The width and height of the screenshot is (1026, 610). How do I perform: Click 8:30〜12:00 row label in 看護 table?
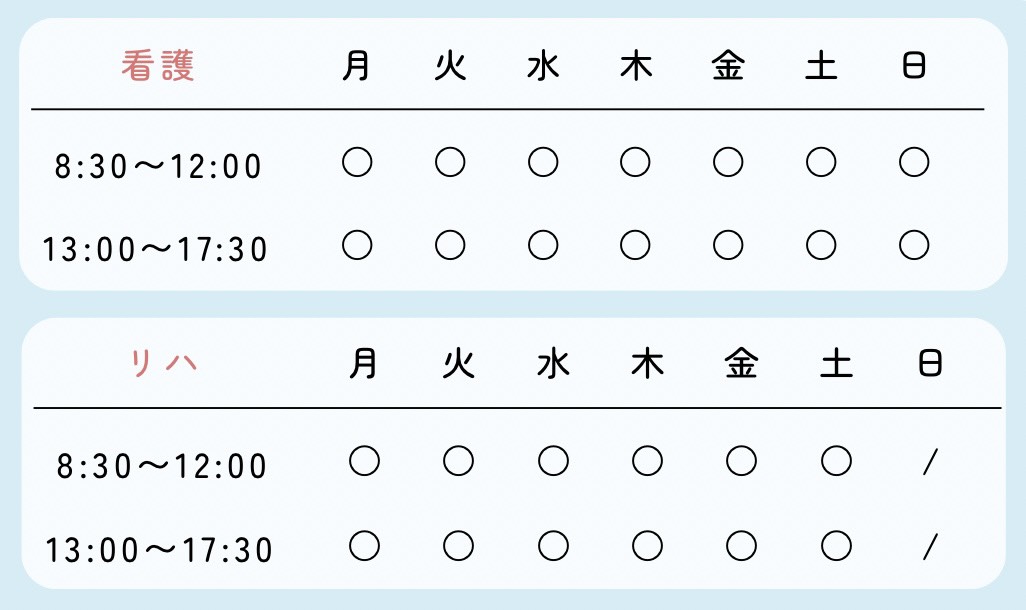[159, 166]
